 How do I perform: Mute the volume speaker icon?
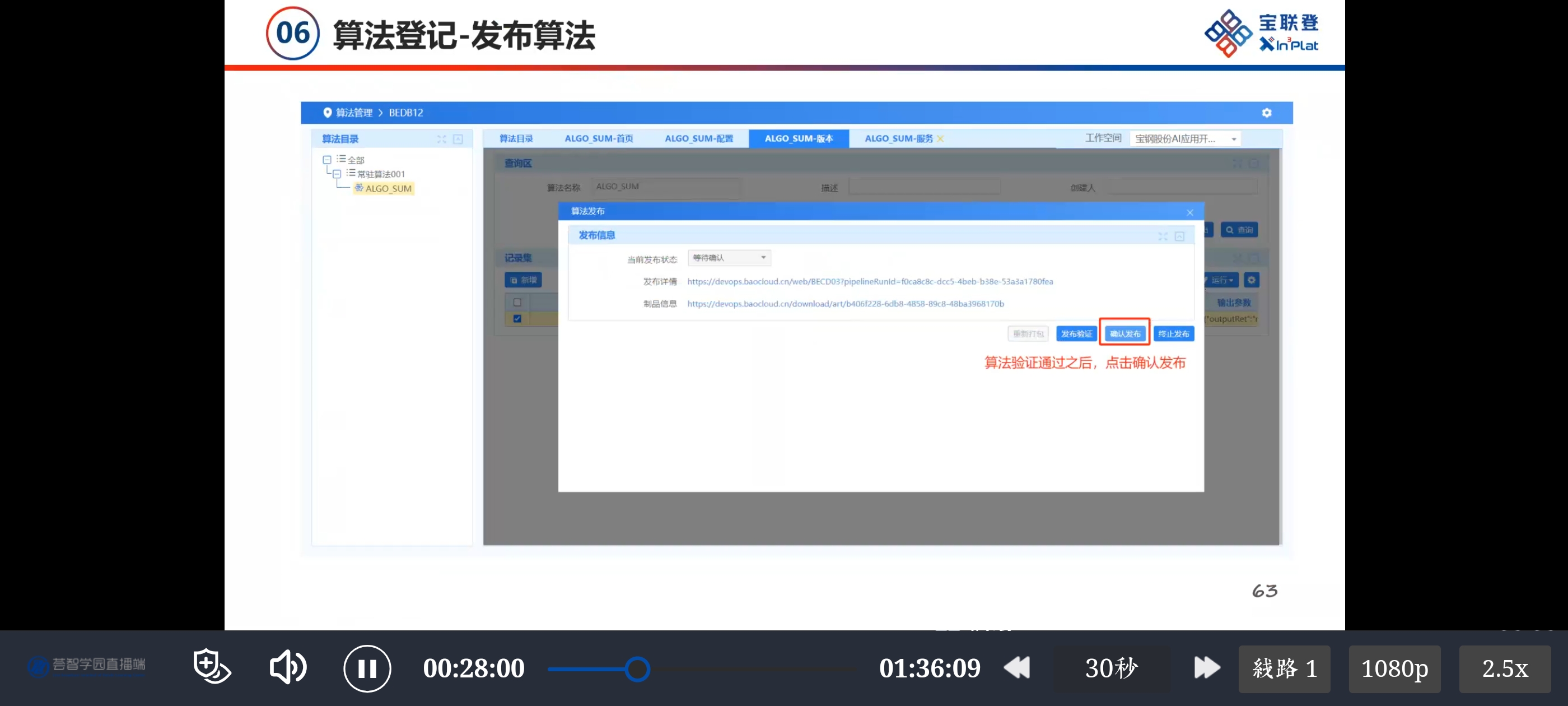click(287, 667)
